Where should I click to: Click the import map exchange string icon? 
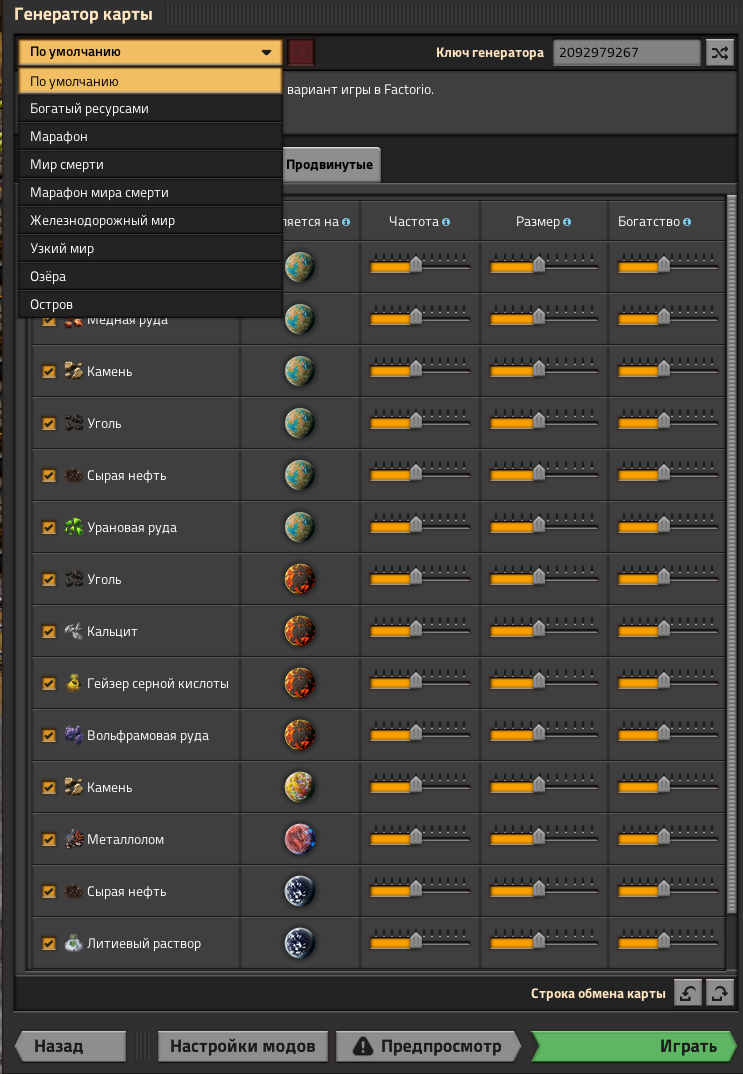(x=688, y=993)
